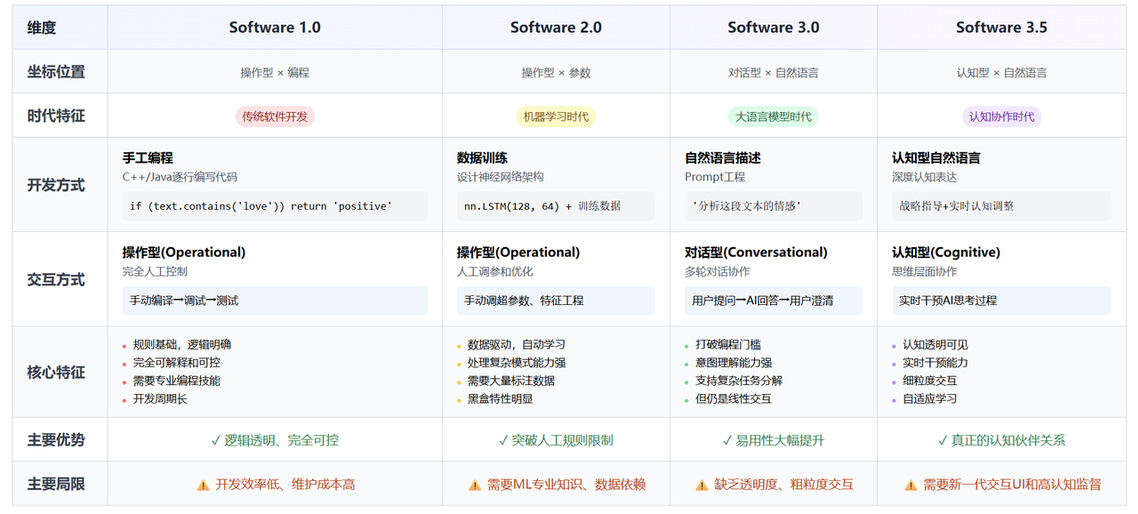The width and height of the screenshot is (1138, 514).
Task: Click the Software 2.0 column header
Action: pos(556,28)
